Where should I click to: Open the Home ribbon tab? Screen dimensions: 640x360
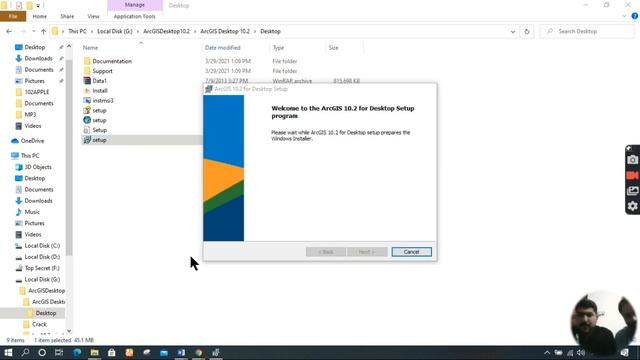[x=40, y=16]
